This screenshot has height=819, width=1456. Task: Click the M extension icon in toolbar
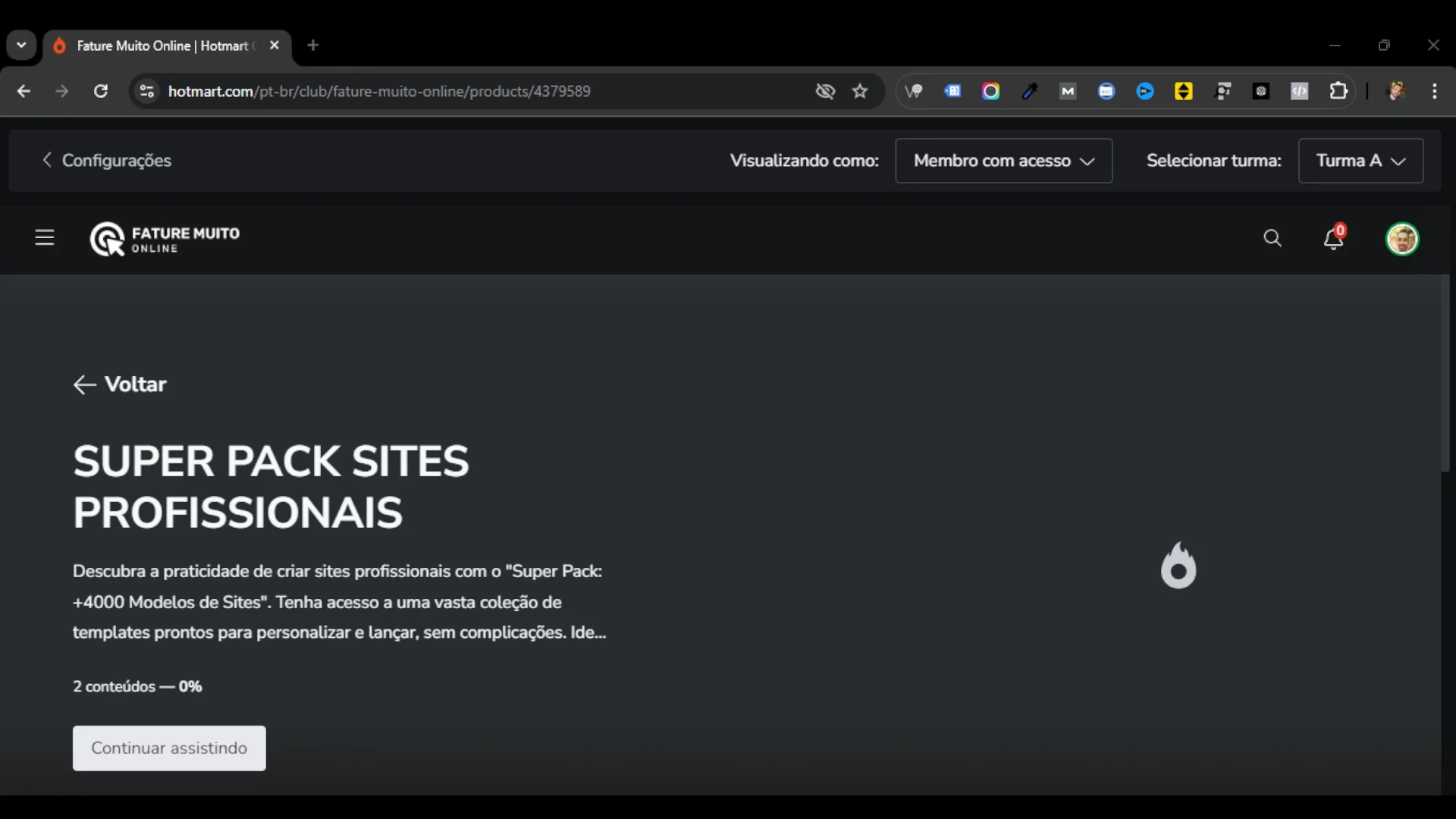[1068, 91]
